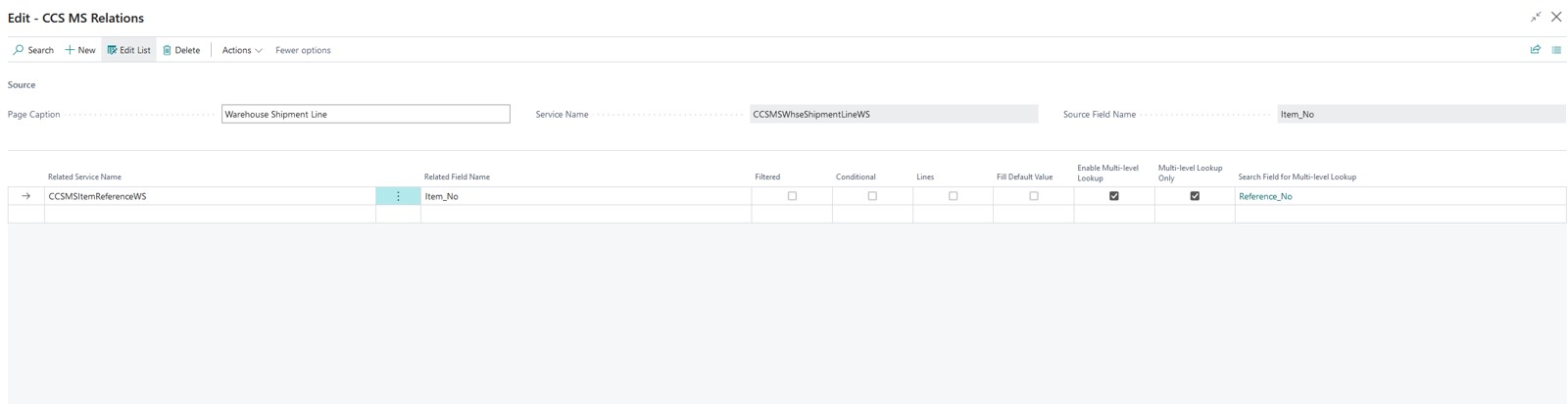
Task: Collapse the dialog with the shrink icon
Action: click(1536, 17)
